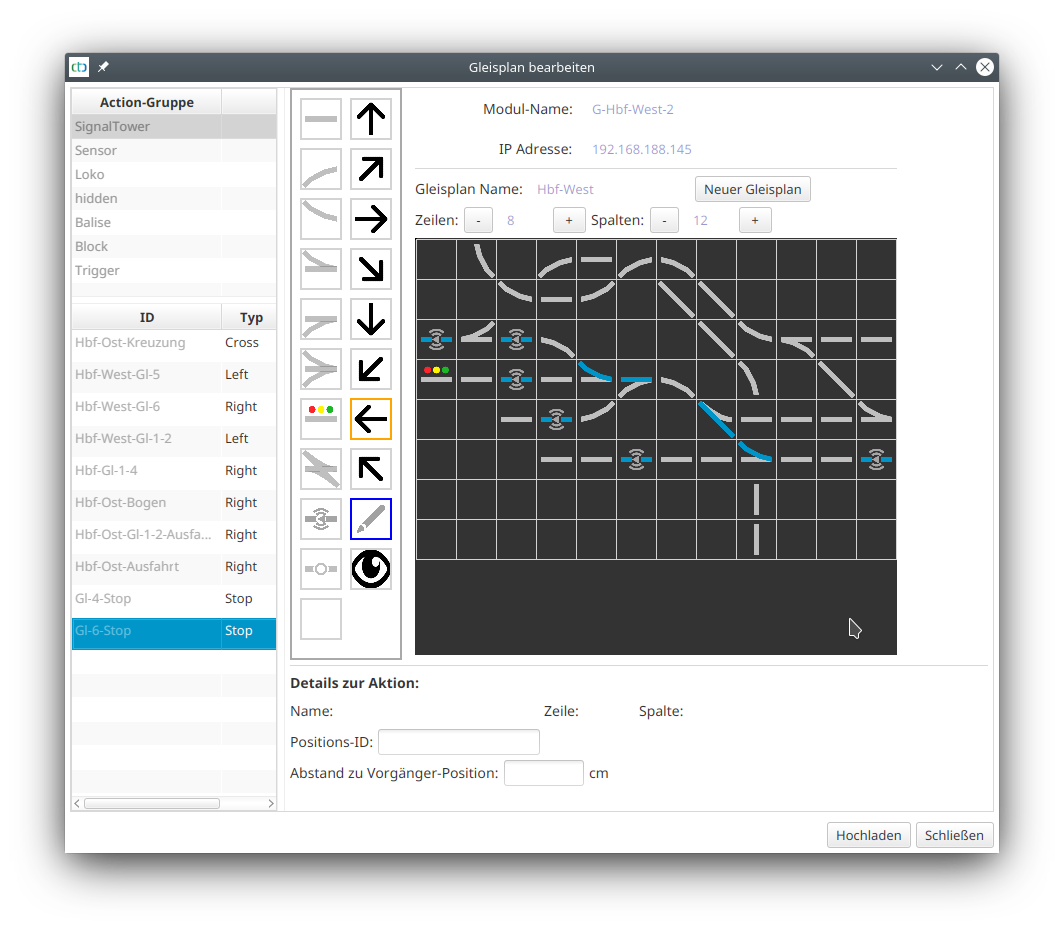Click the Positions-ID text field
1064x930 pixels.
[459, 742]
